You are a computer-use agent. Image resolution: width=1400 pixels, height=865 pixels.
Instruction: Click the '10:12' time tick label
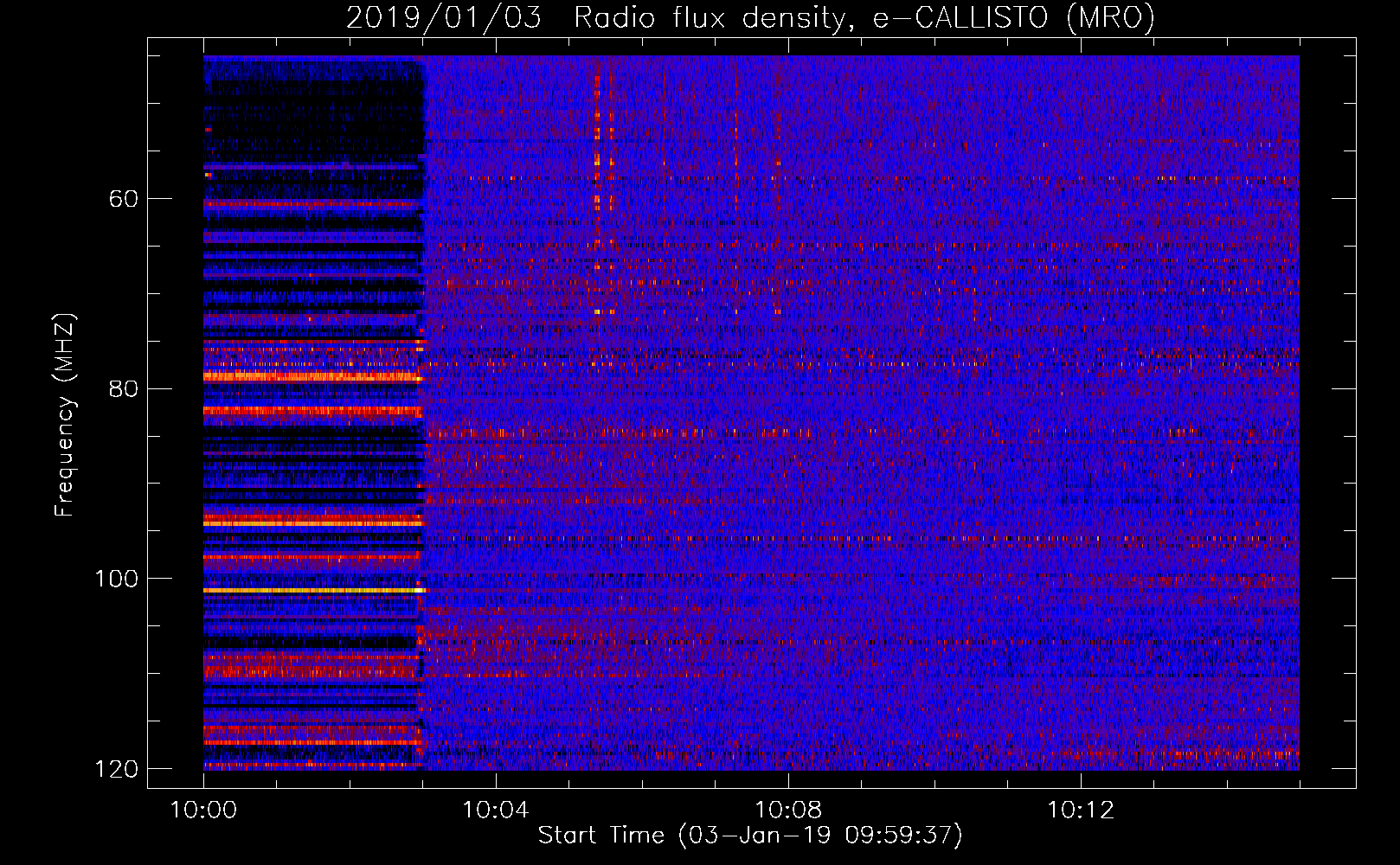pos(1081,811)
